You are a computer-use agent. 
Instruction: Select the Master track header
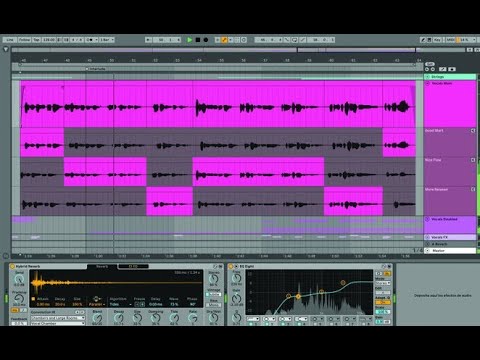[450, 251]
